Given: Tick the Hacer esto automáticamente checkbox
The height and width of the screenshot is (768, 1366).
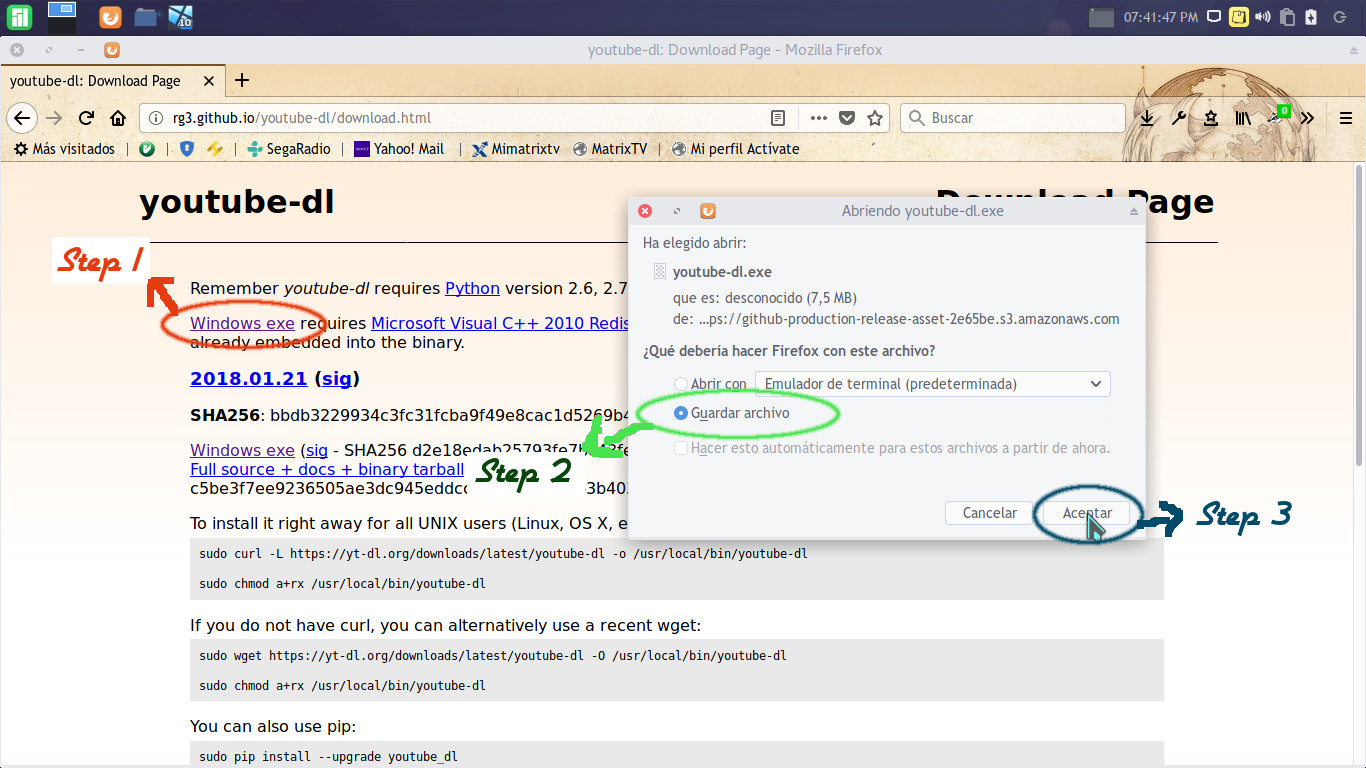Looking at the screenshot, I should (x=681, y=448).
